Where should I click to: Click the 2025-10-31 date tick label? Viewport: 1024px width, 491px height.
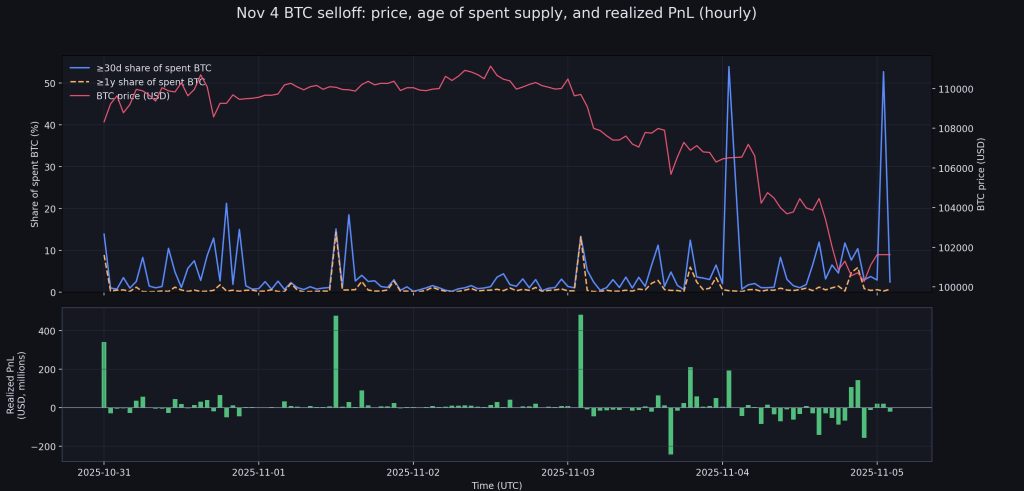click(x=104, y=471)
